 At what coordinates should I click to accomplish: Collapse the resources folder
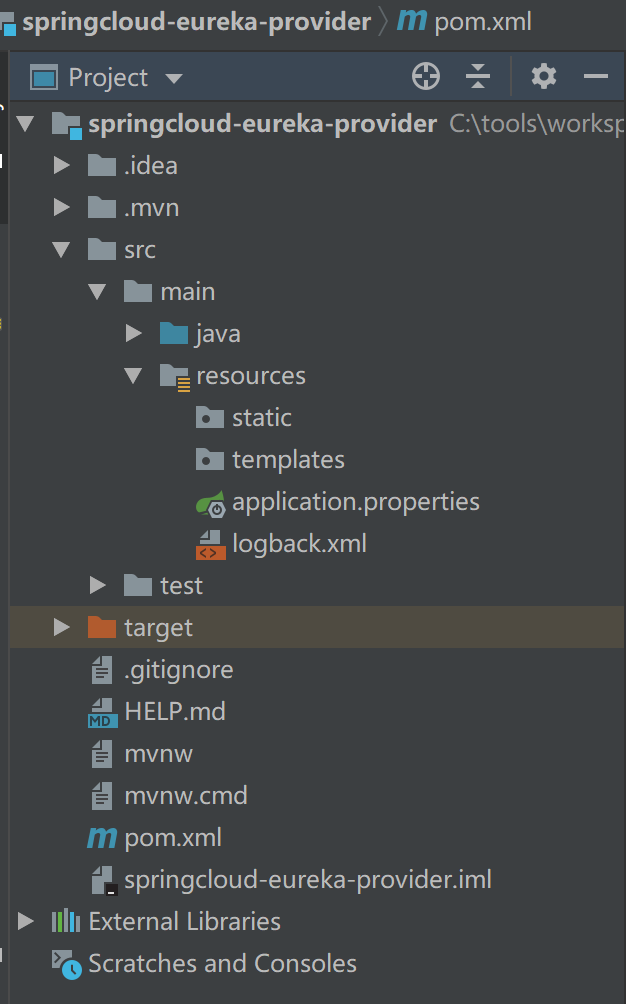(x=133, y=376)
